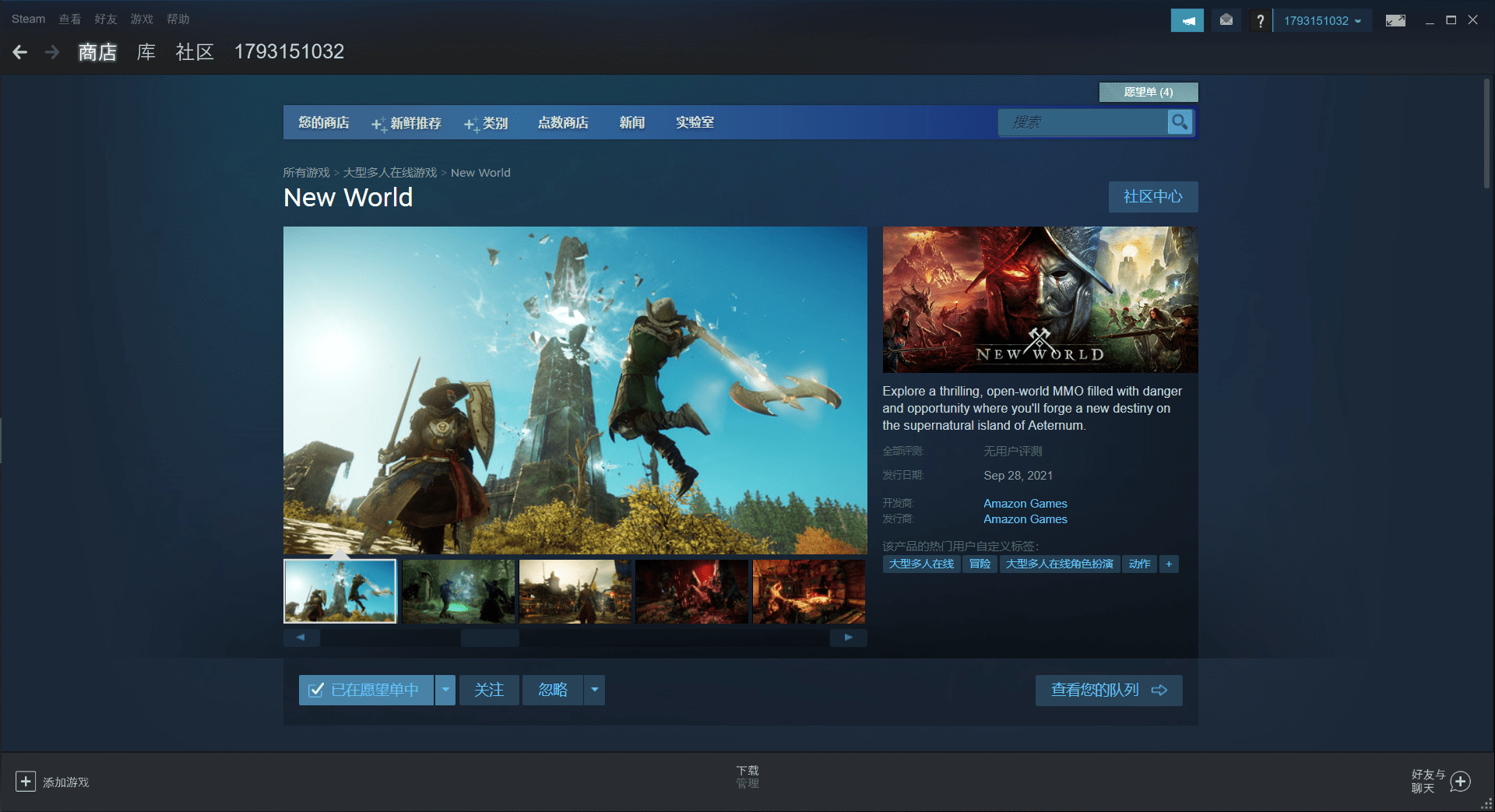Select the green forest magic thumbnail

point(459,591)
